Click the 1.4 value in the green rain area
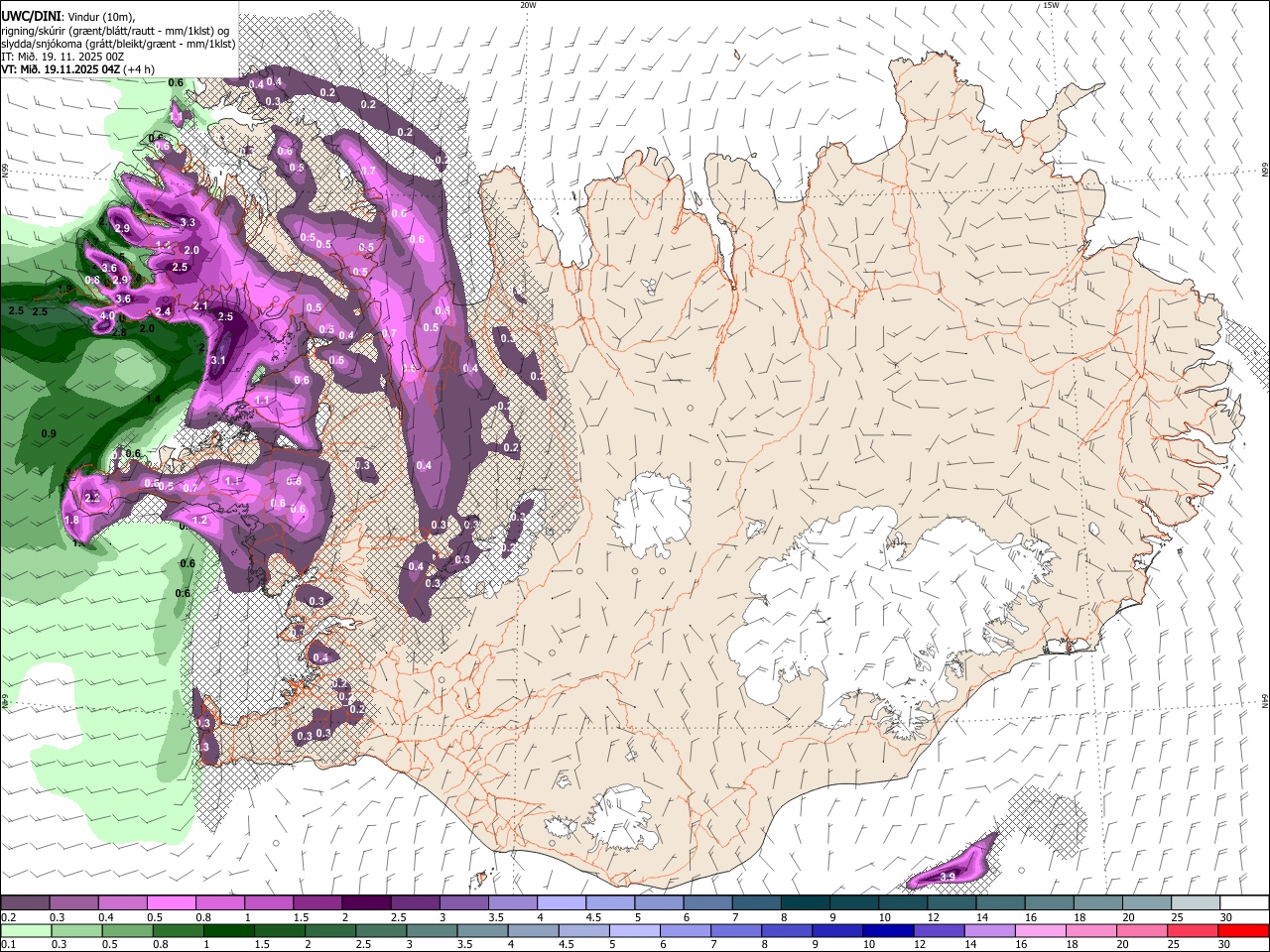Image resolution: width=1270 pixels, height=952 pixels. (x=154, y=399)
